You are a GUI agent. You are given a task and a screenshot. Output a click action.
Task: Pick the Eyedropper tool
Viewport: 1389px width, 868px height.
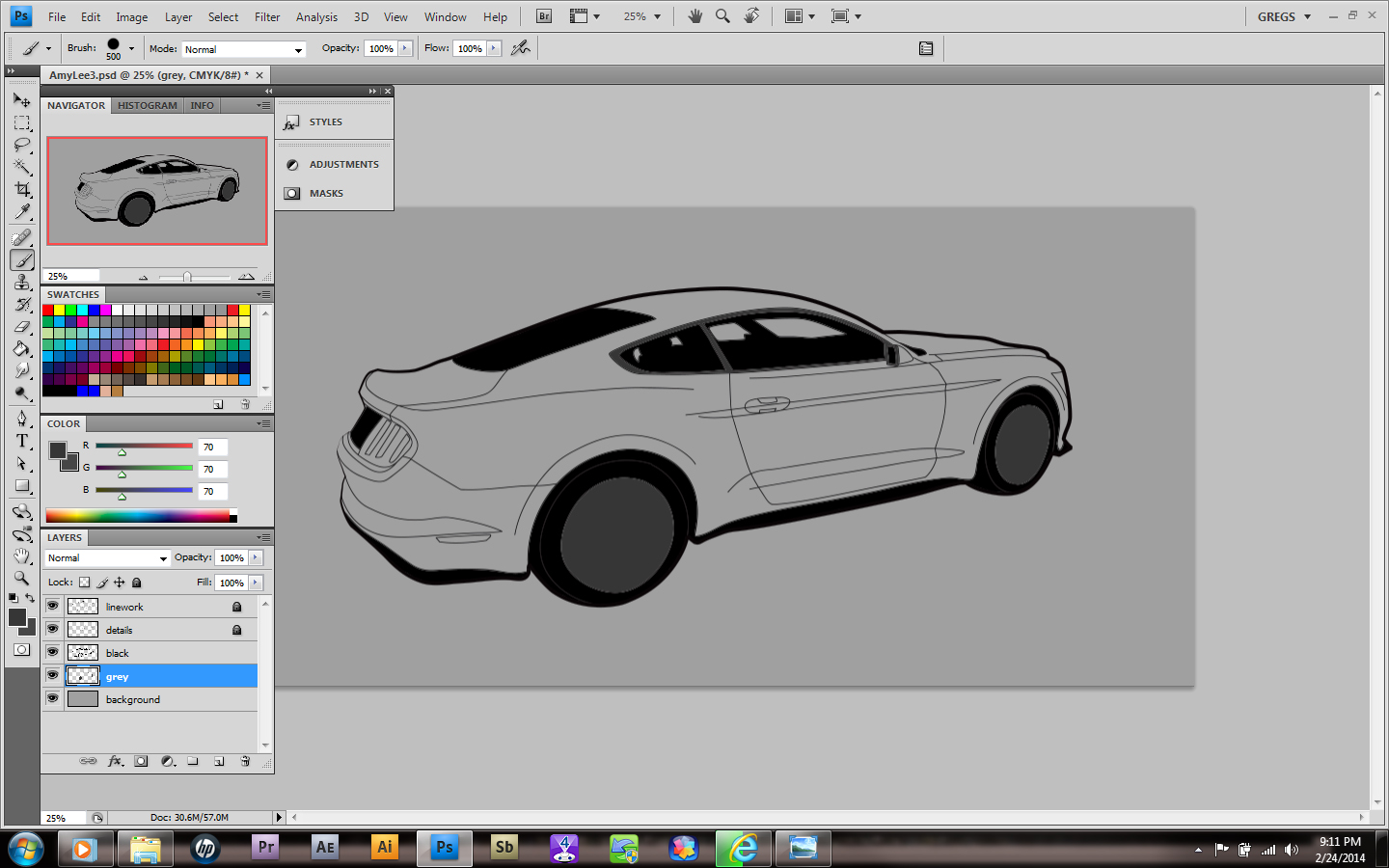[x=22, y=211]
